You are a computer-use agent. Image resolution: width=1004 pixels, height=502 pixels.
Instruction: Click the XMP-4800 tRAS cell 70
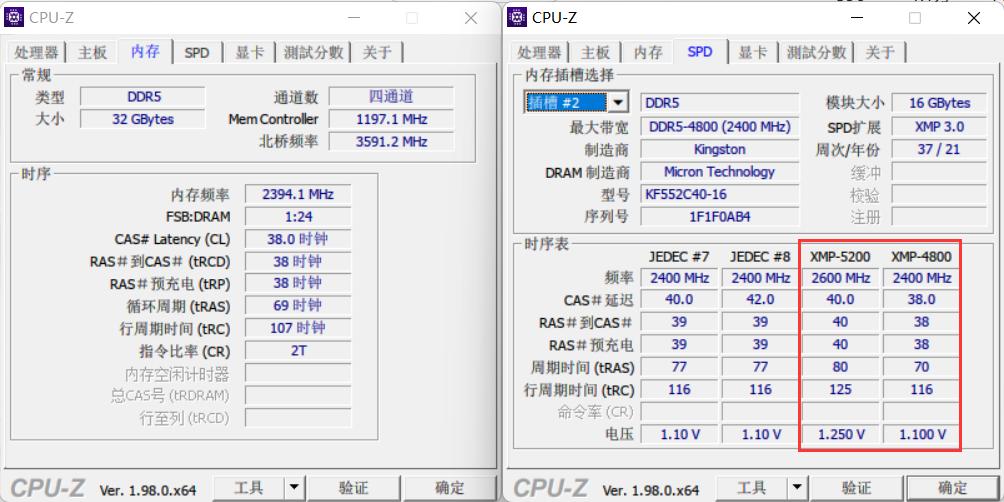coord(921,367)
